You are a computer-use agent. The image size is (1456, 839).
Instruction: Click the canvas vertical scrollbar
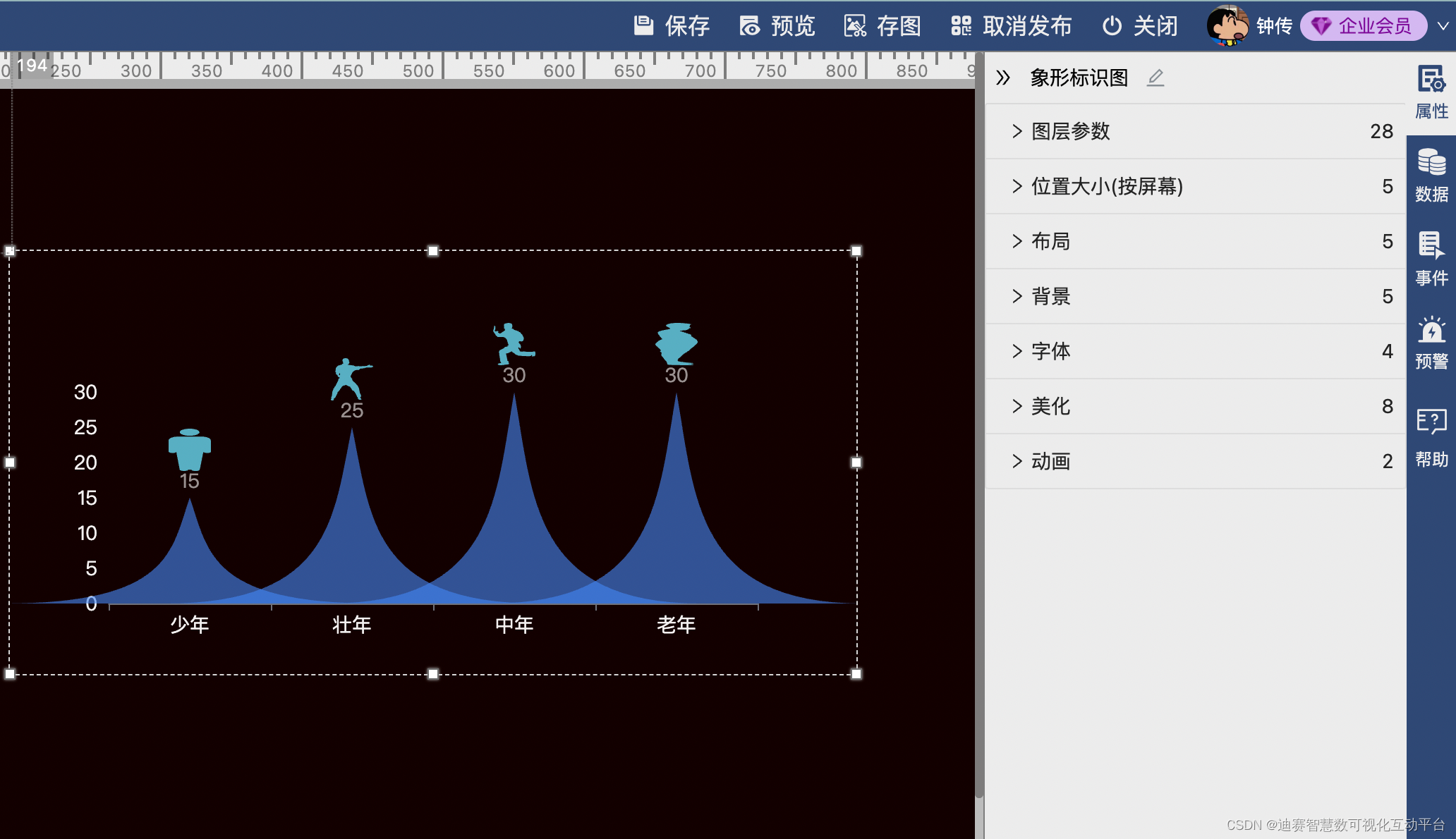coord(979,425)
